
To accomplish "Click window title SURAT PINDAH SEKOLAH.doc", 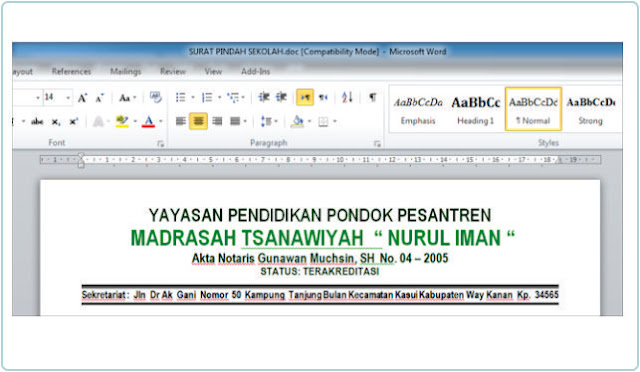I will click(x=244, y=52).
